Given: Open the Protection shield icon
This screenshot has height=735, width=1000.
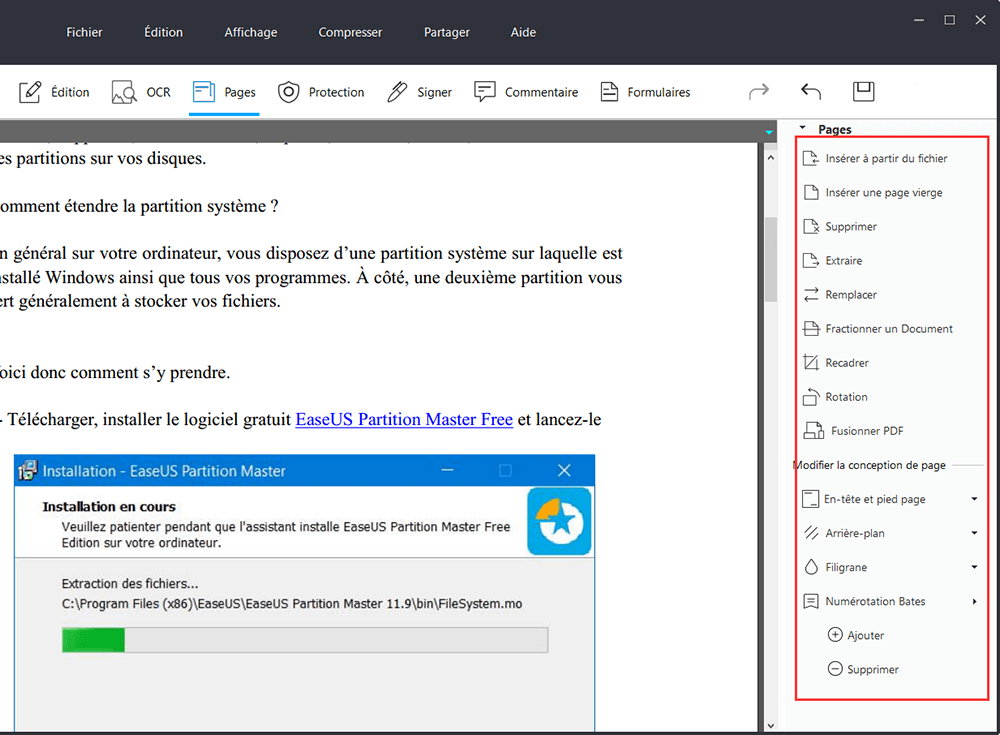Looking at the screenshot, I should [288, 92].
